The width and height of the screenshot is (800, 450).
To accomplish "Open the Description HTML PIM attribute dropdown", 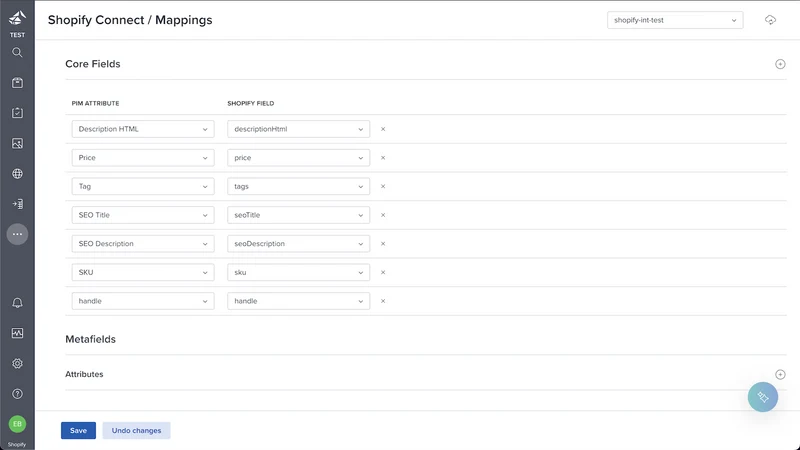I will [x=143, y=129].
